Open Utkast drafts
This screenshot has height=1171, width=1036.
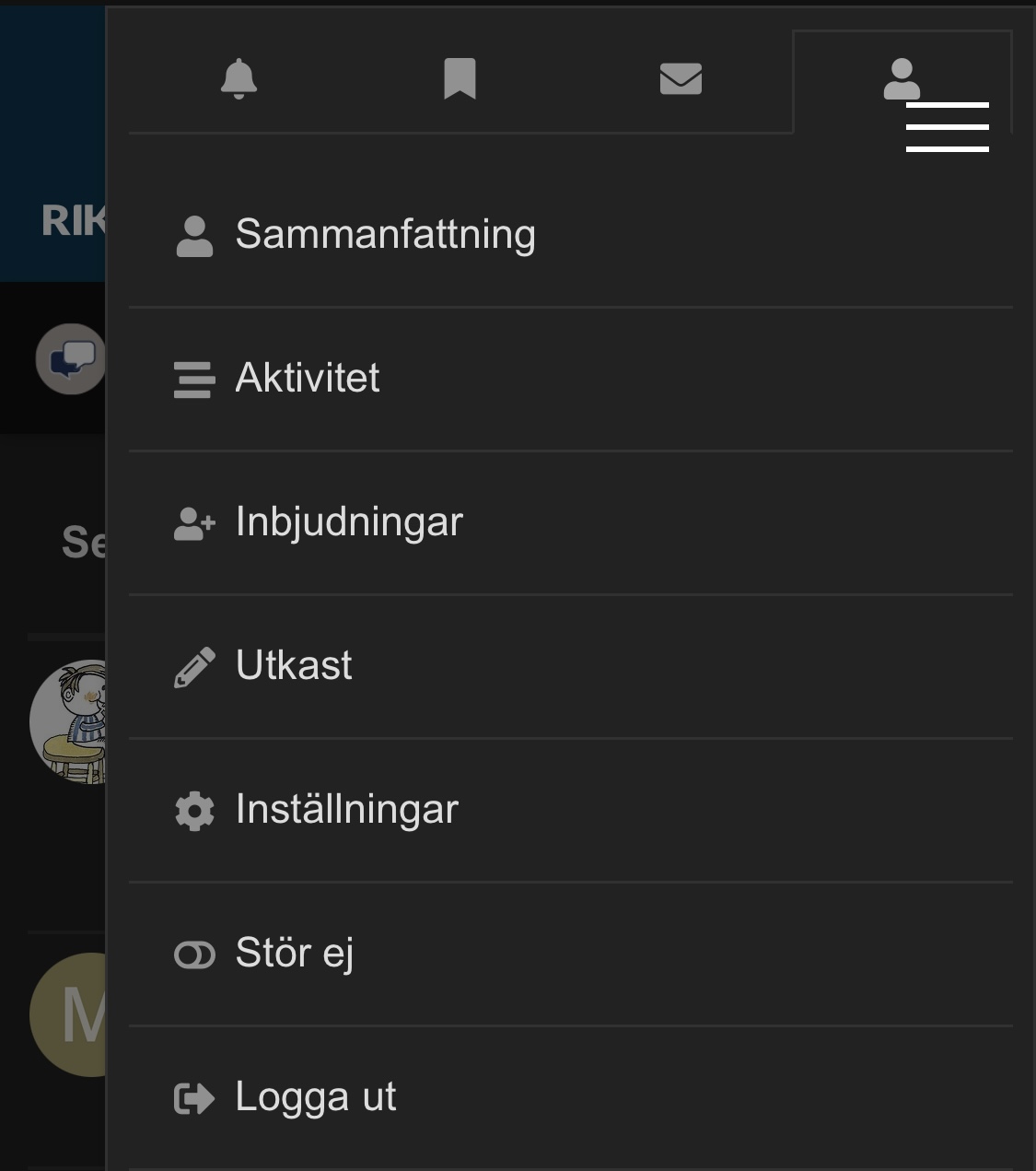point(294,666)
